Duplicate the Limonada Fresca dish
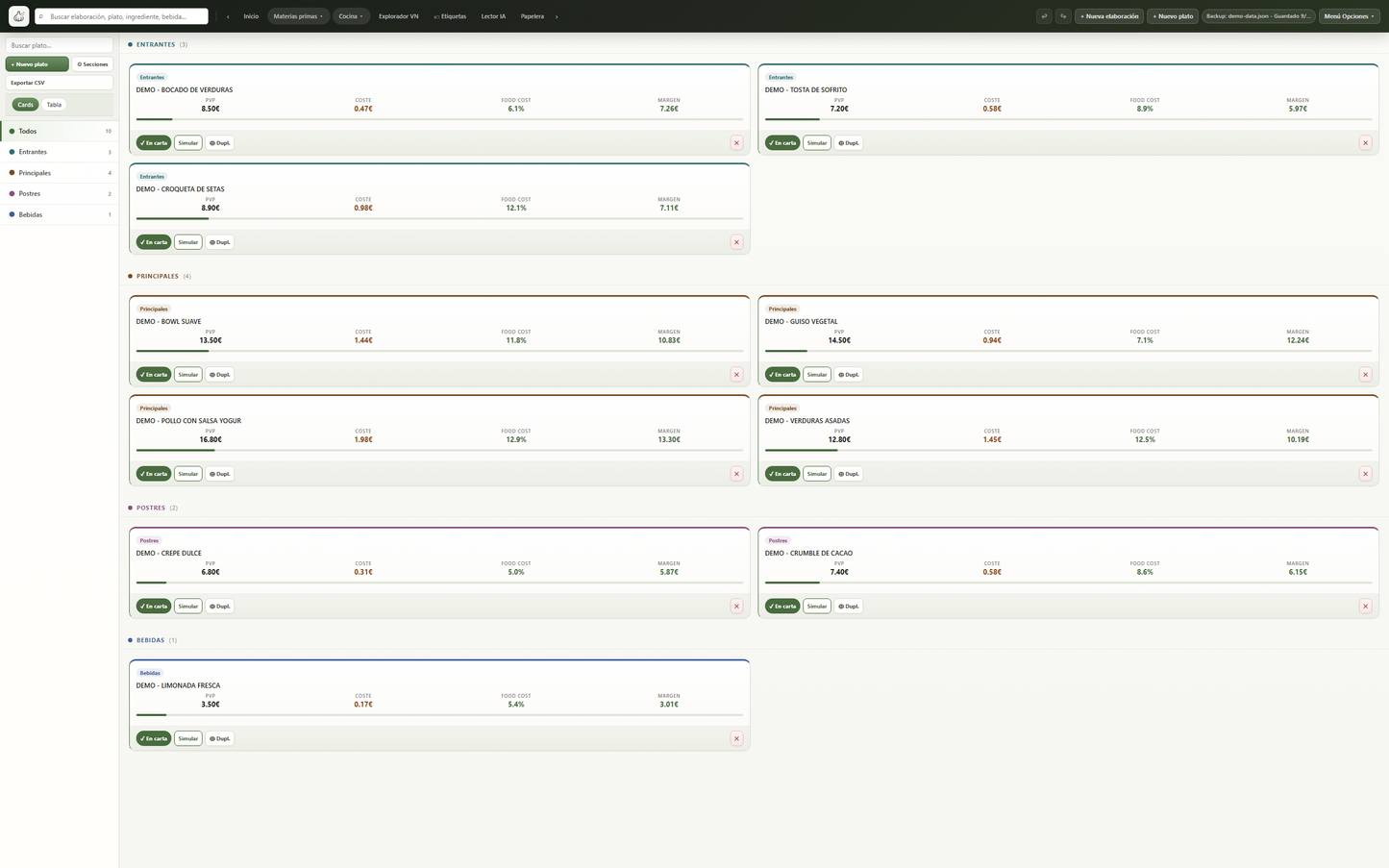Screen dimensions: 1389x868 click(220, 739)
